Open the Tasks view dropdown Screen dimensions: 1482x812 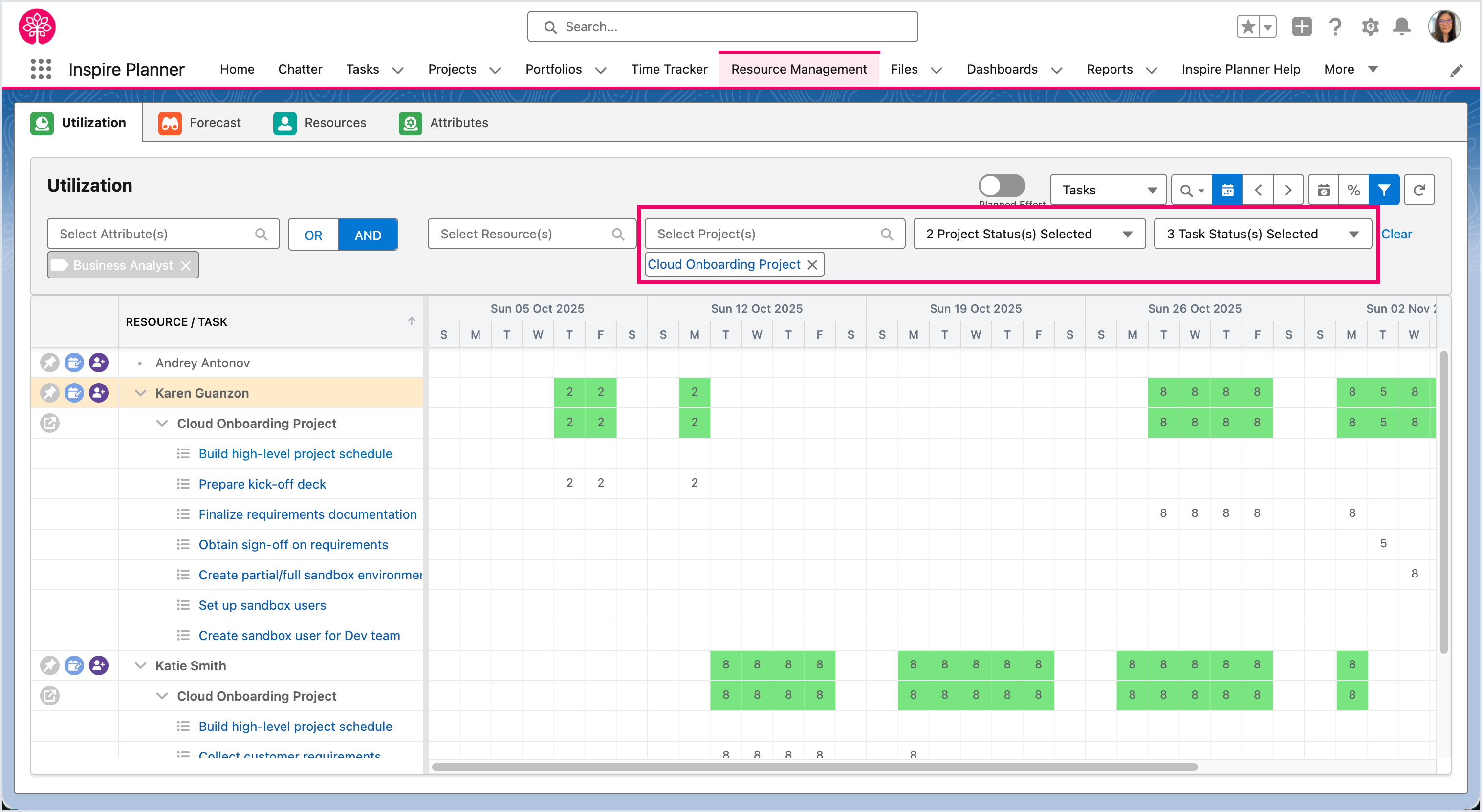pos(1108,190)
